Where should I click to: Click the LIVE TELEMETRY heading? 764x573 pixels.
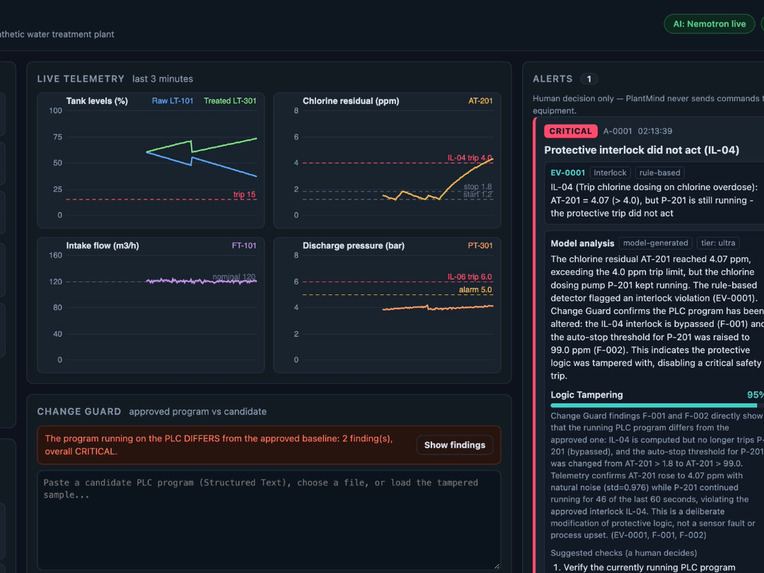[81, 79]
